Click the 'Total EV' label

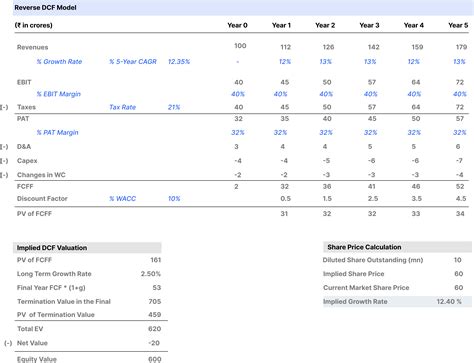(x=30, y=329)
